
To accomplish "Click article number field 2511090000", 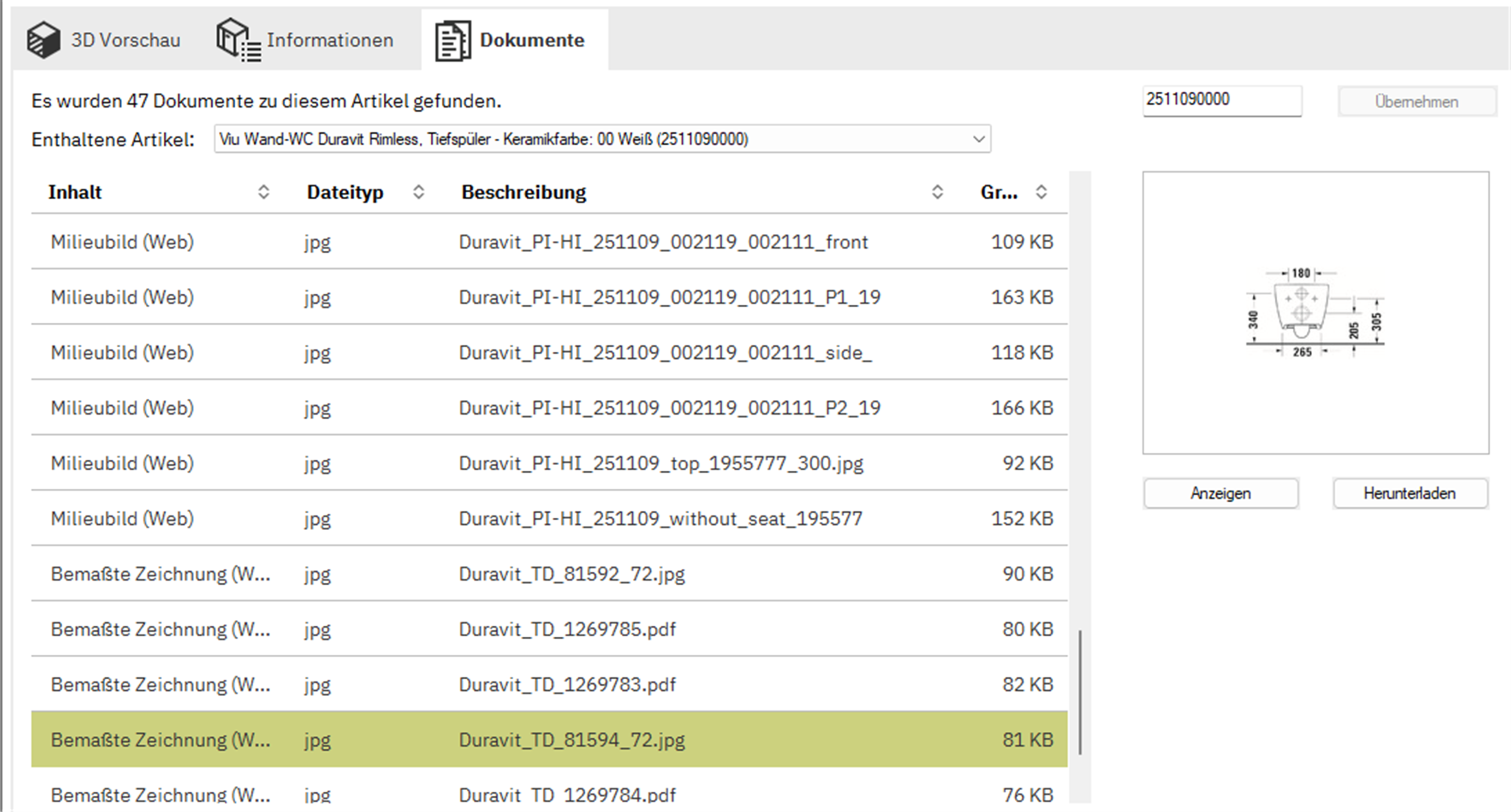I will 1222,100.
